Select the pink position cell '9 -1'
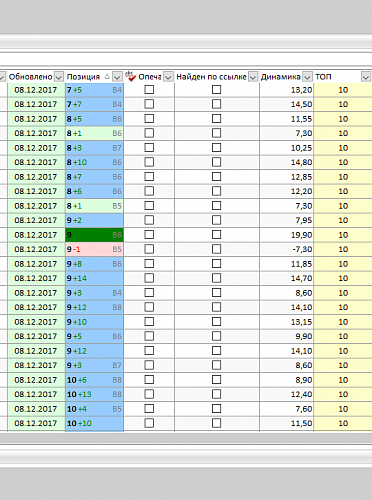The height and width of the screenshot is (500, 372). pyautogui.click(x=94, y=249)
